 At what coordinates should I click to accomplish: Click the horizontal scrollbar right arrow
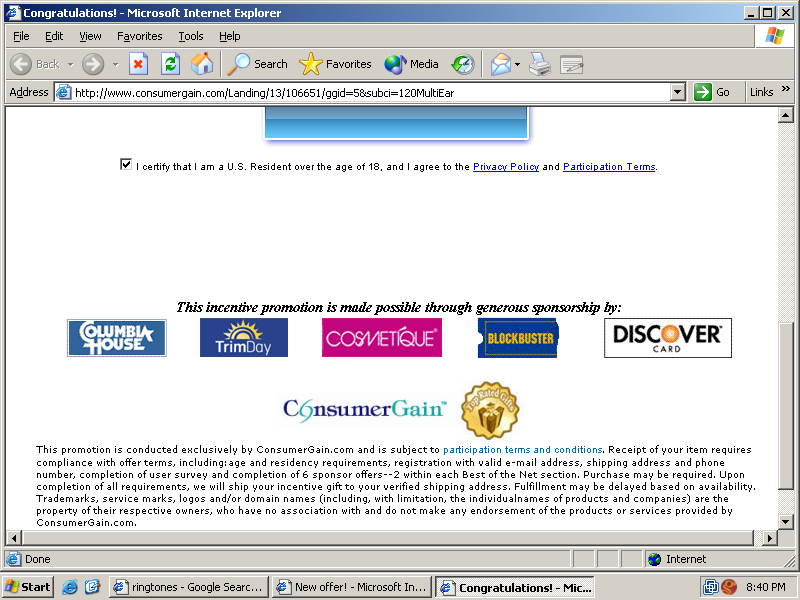769,537
